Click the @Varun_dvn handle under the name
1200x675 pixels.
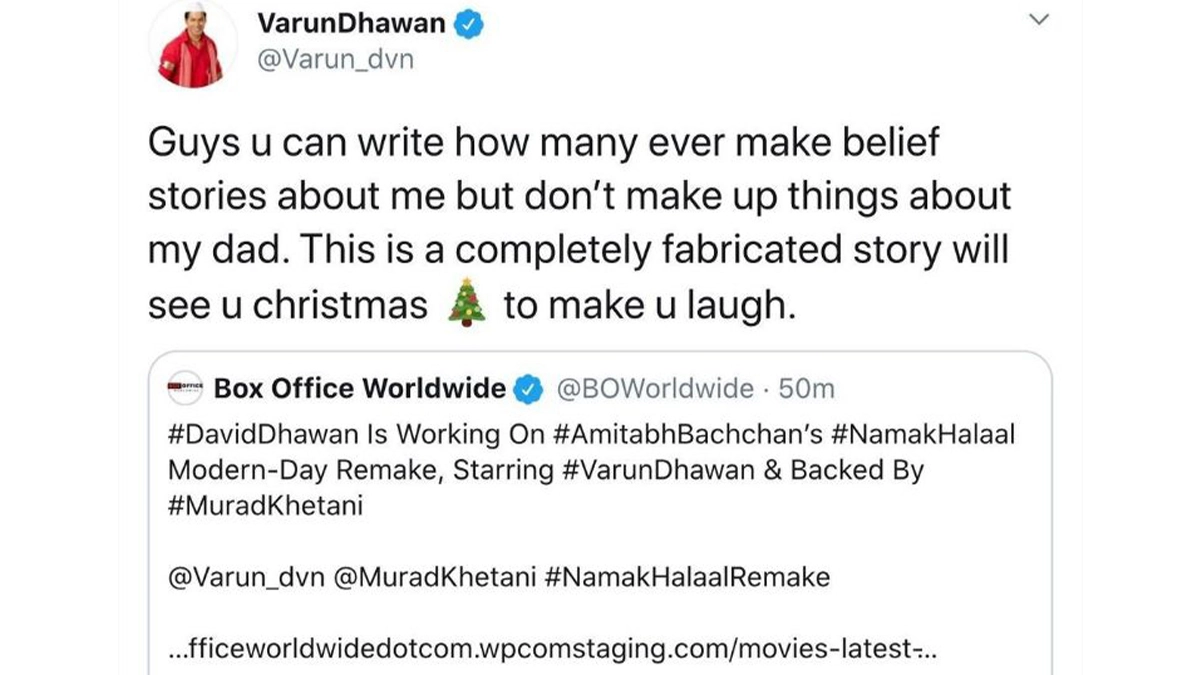click(x=335, y=60)
